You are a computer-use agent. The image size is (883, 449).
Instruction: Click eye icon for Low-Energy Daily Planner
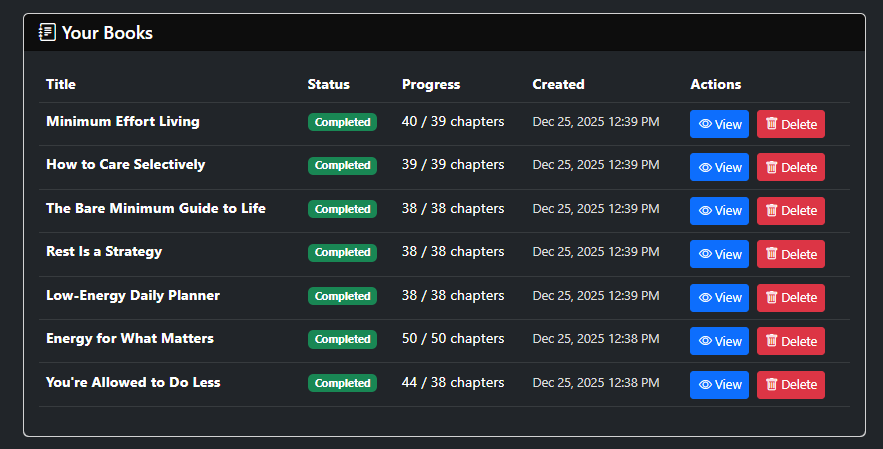(x=705, y=298)
